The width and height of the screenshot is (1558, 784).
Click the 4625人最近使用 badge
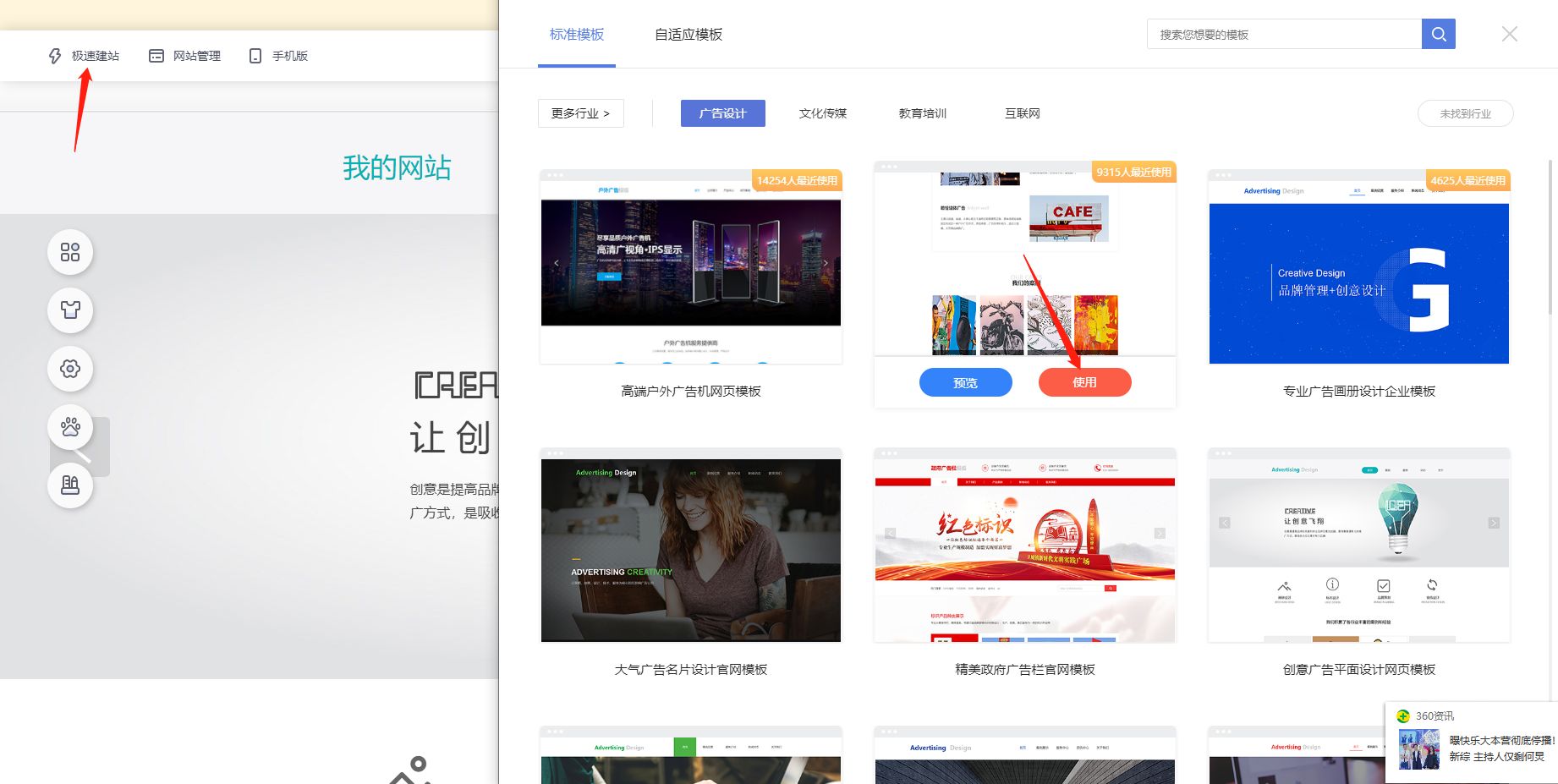(x=1467, y=180)
